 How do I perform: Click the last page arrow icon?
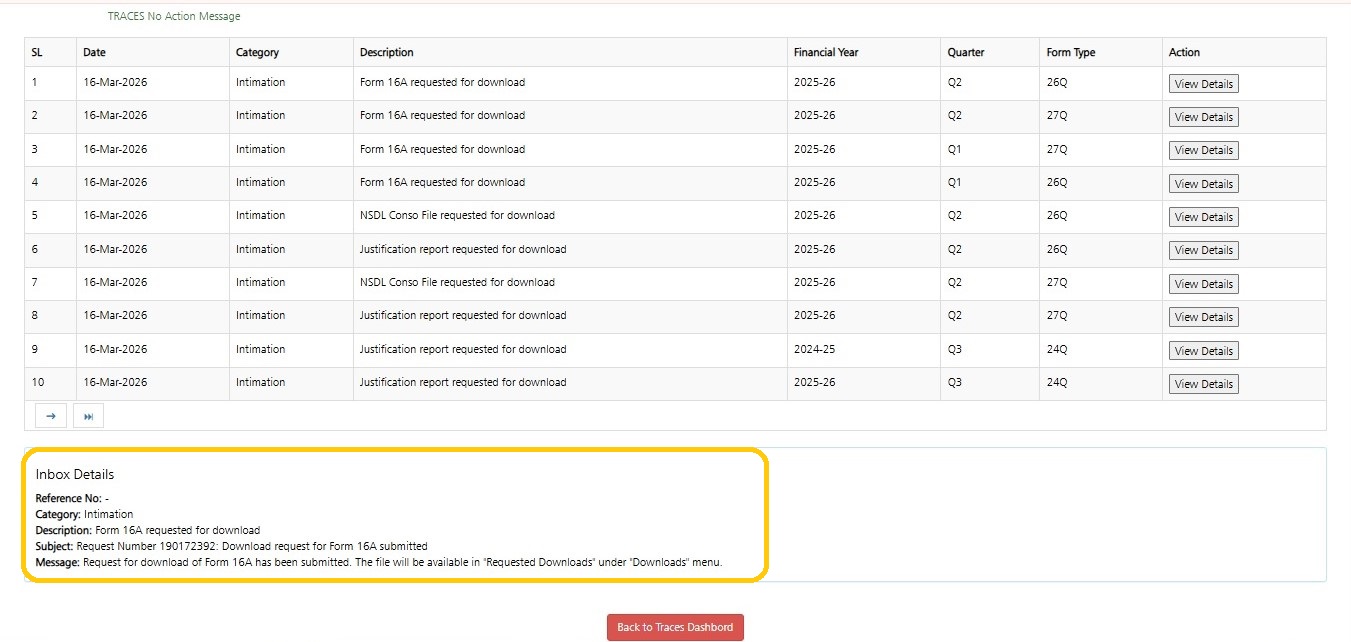point(88,416)
